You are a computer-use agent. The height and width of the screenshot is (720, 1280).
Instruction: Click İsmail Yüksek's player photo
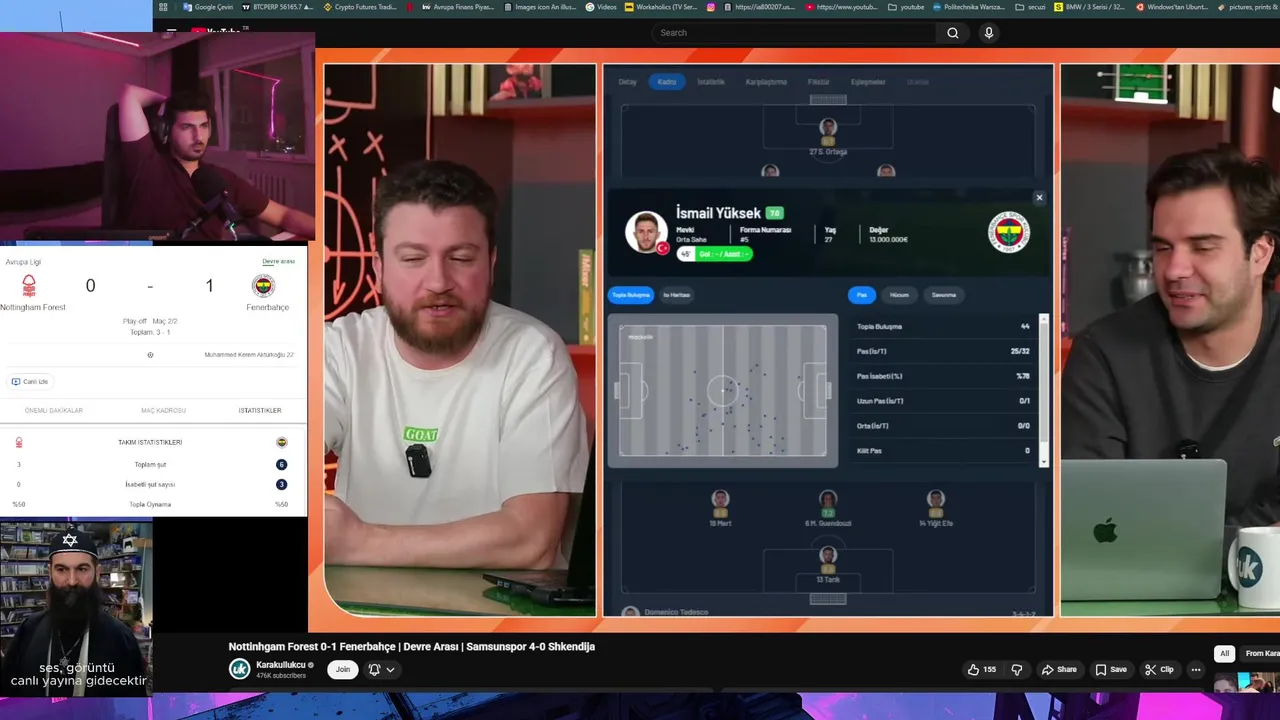(646, 232)
